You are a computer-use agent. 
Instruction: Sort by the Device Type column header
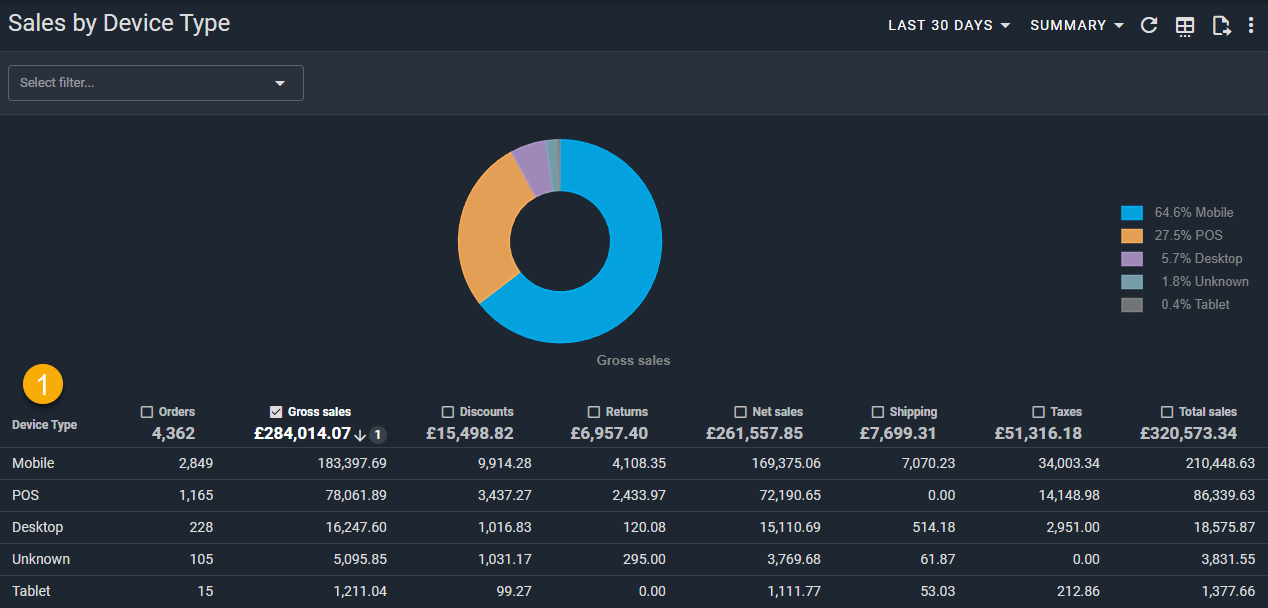point(44,425)
